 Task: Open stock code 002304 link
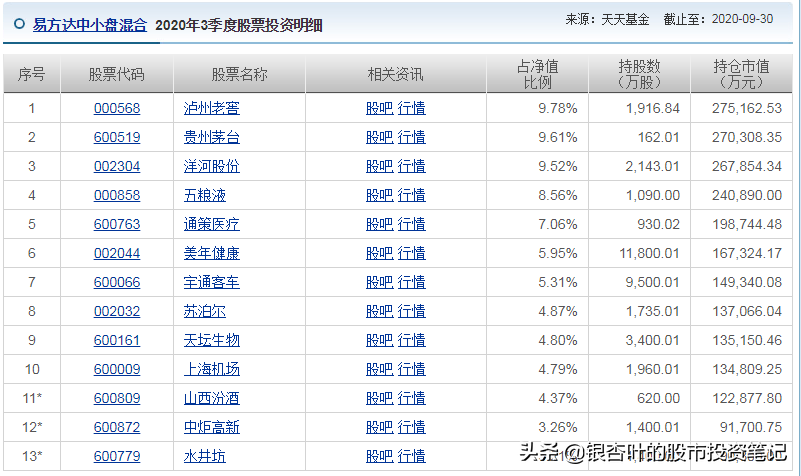(117, 166)
